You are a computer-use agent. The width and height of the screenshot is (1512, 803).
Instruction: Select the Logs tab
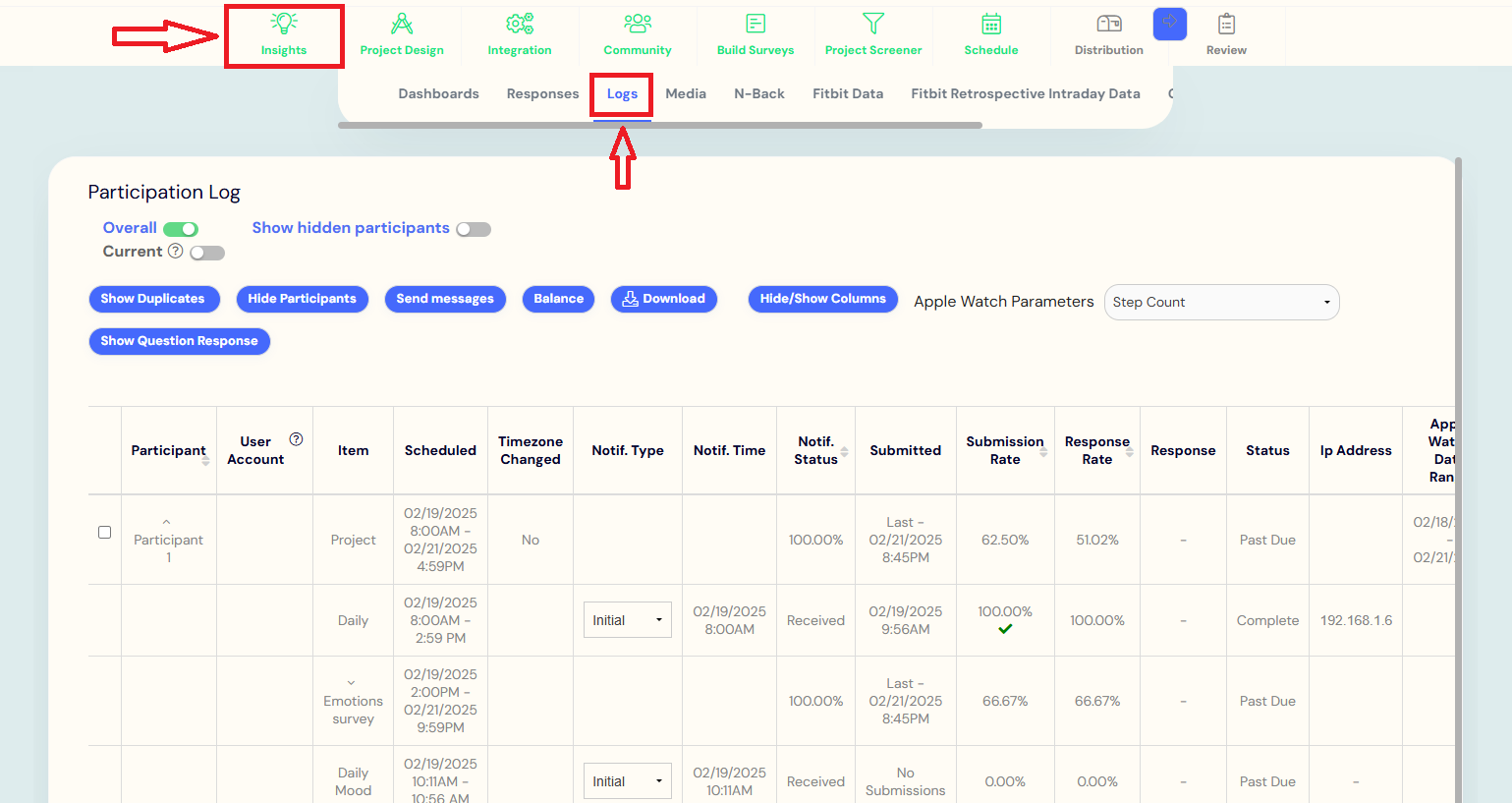tap(622, 93)
